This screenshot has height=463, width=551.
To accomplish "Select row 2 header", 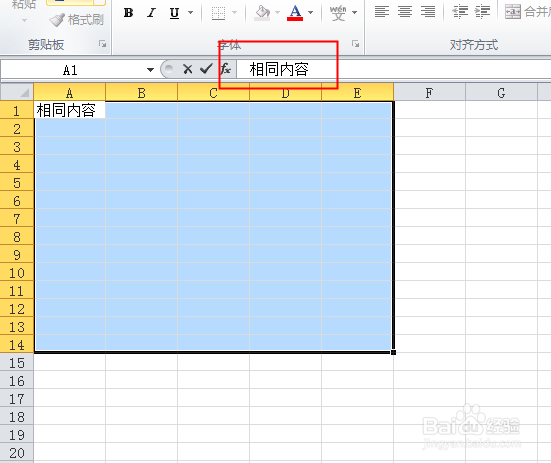I will [17, 129].
